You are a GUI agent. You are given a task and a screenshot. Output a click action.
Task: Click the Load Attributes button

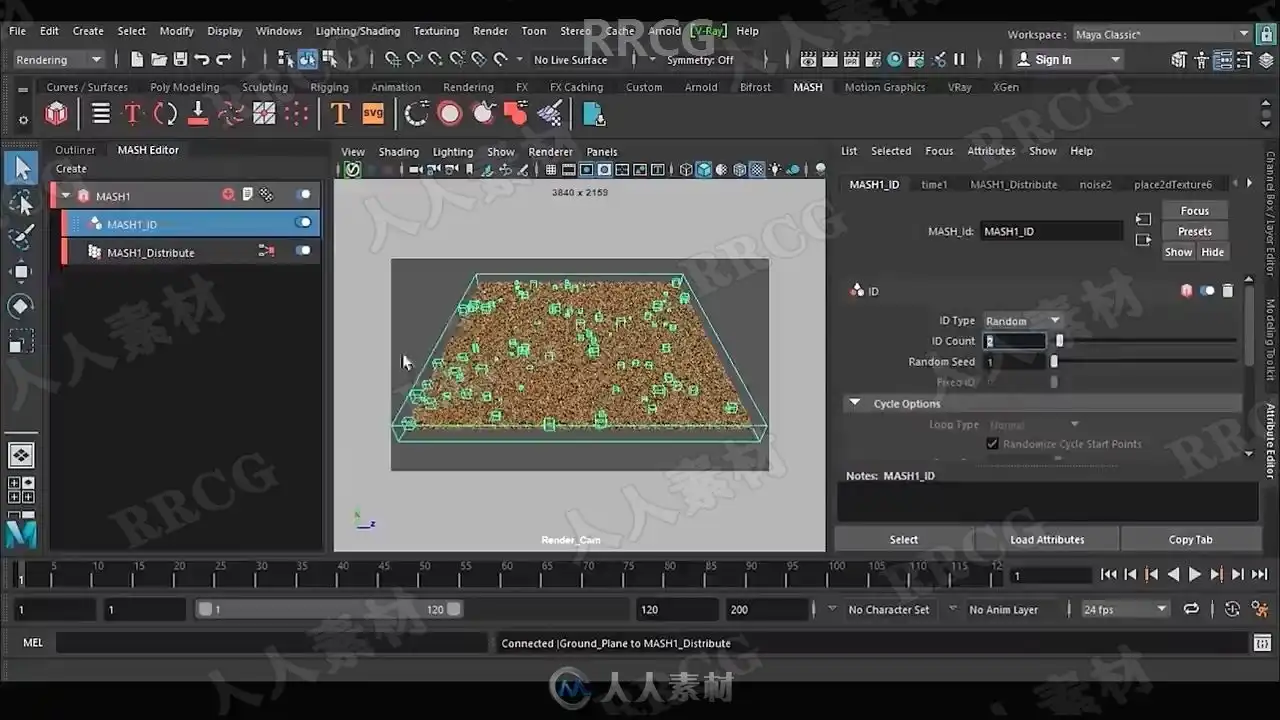tap(1047, 540)
